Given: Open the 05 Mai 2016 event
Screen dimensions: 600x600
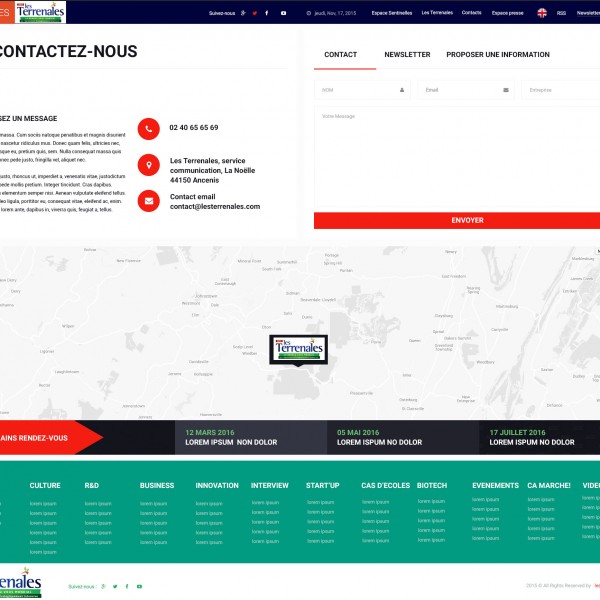Looking at the screenshot, I should point(379,437).
